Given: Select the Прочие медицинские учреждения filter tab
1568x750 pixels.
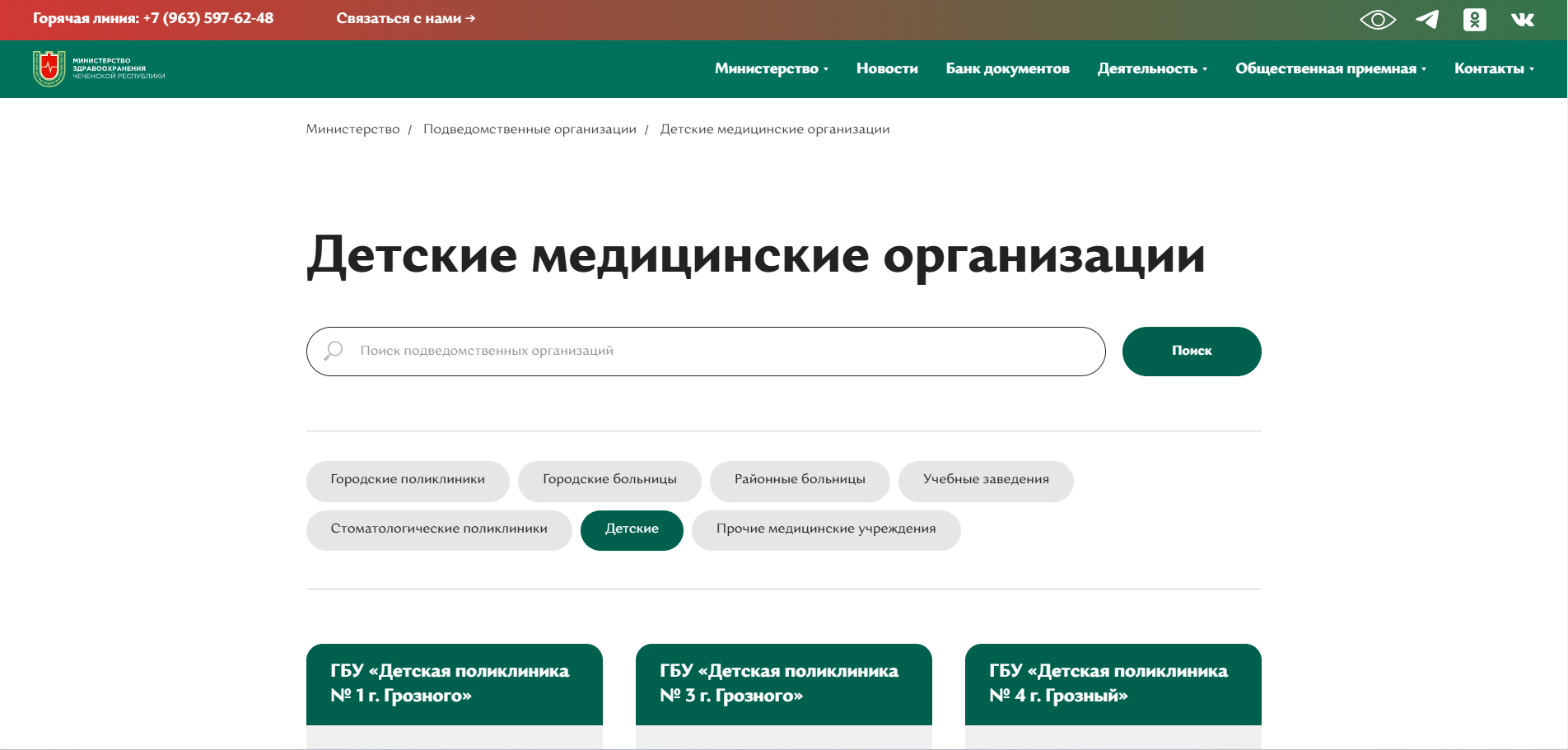Looking at the screenshot, I should coord(826,530).
